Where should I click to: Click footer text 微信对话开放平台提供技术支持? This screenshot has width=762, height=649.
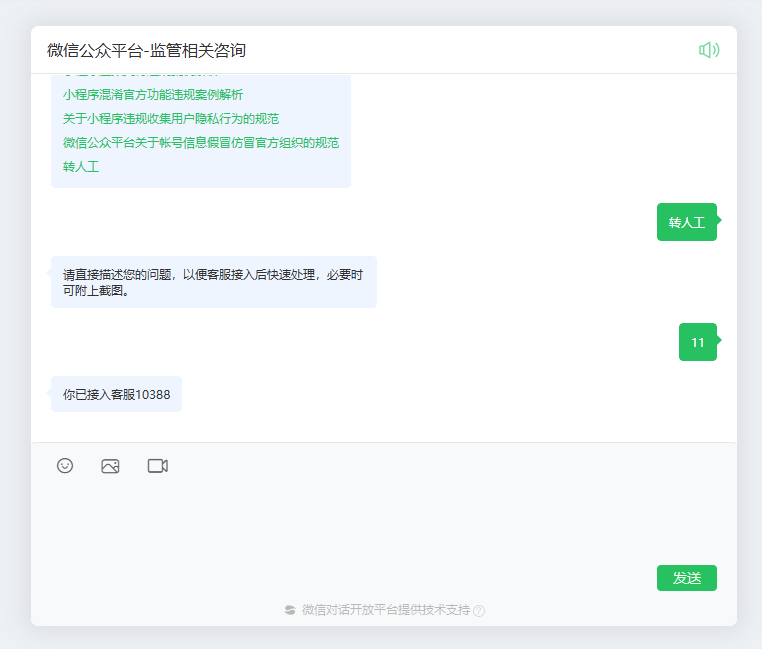[386, 610]
